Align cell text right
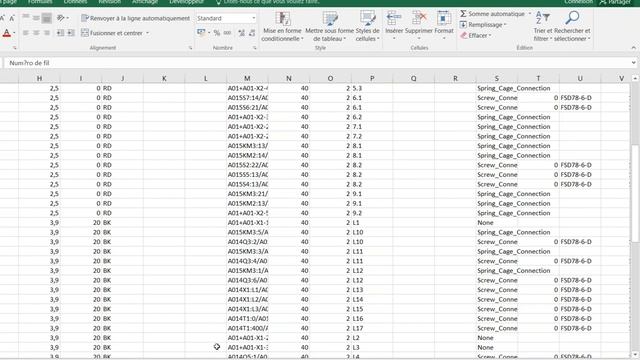Viewport: 640px width, 360px height. 47,33
